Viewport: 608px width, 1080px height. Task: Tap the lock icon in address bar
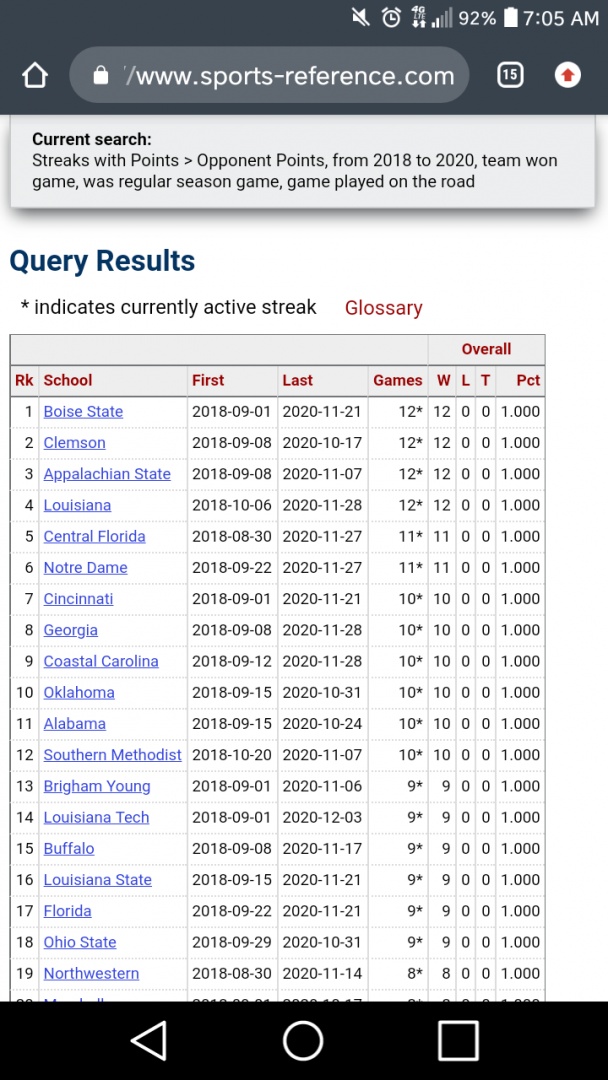click(100, 76)
